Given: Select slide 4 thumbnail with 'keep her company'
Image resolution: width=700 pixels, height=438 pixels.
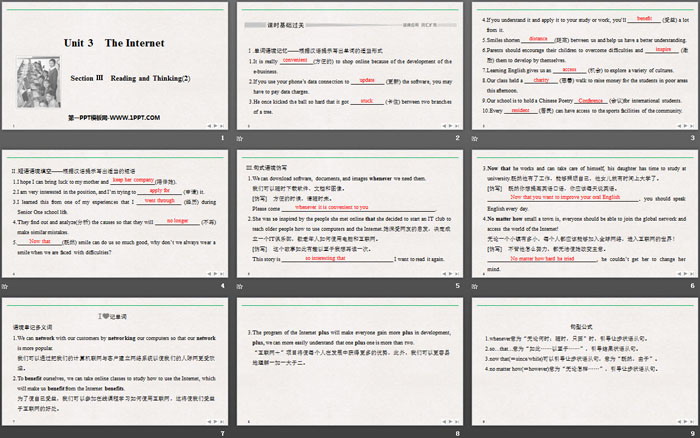Looking at the screenshot, I should click(115, 213).
